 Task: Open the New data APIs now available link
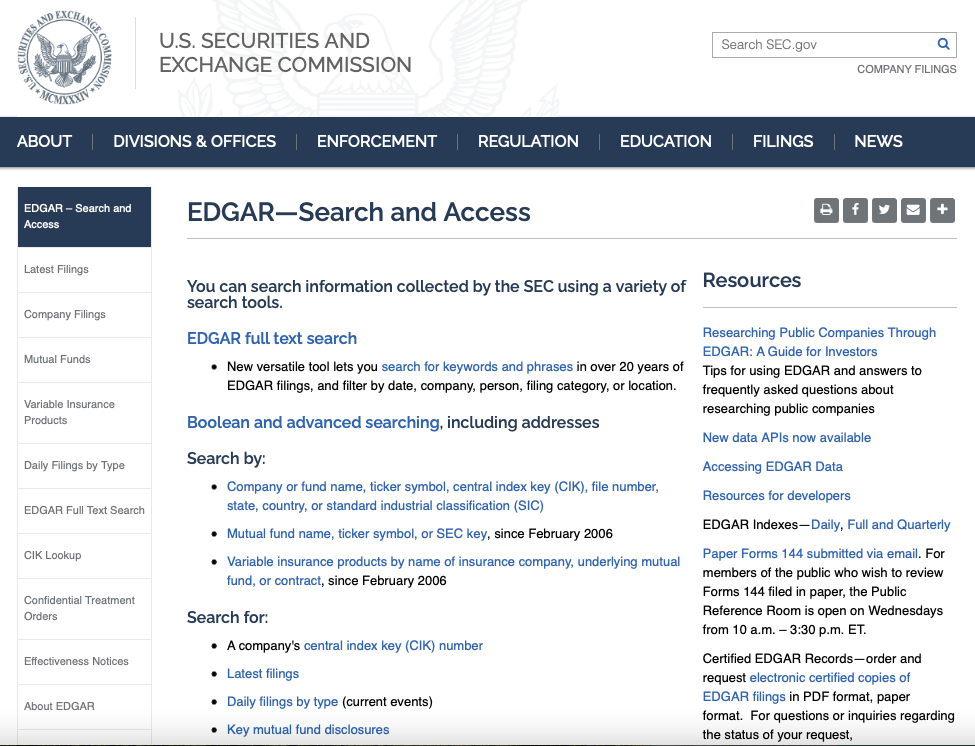coord(786,437)
